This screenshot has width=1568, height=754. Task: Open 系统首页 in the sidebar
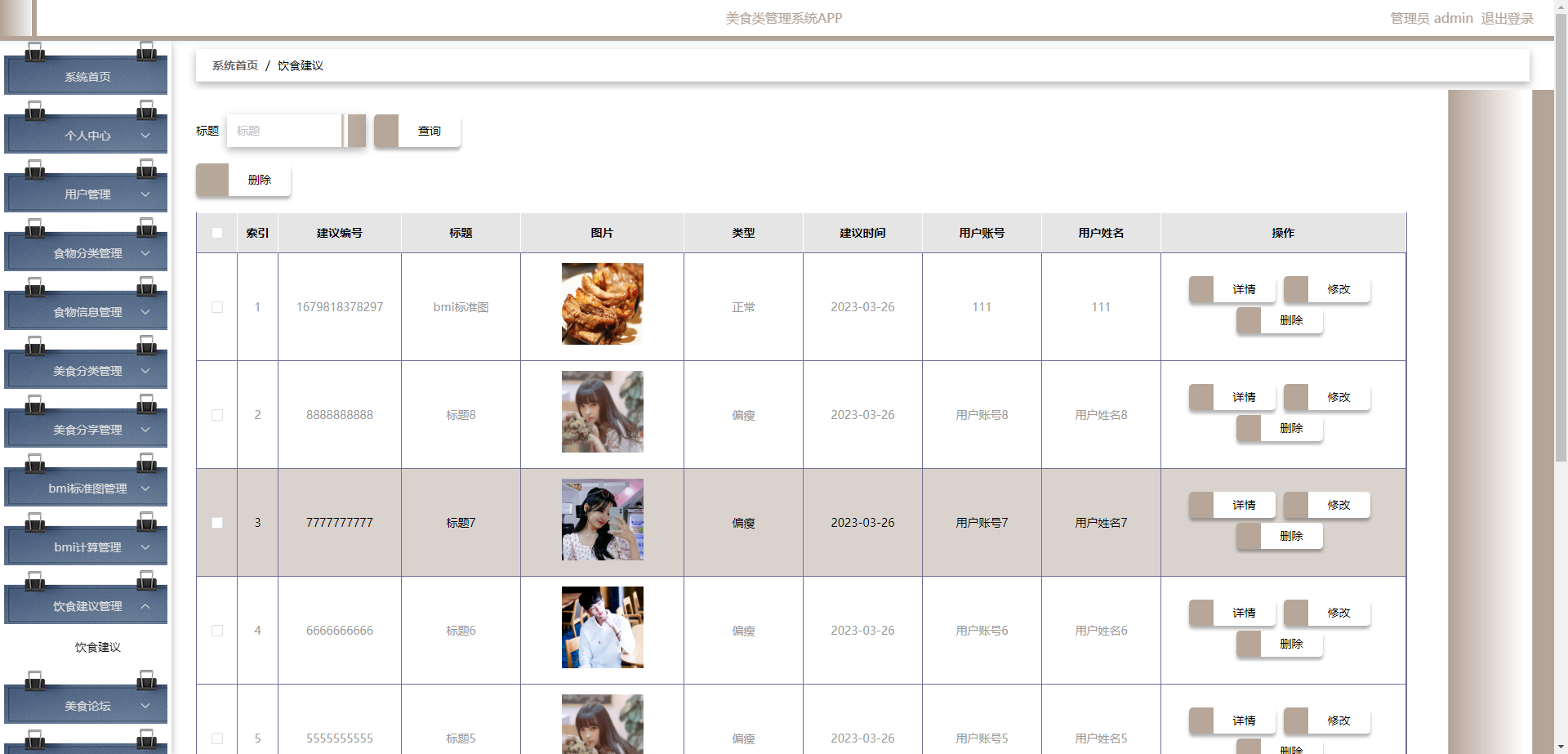[86, 76]
